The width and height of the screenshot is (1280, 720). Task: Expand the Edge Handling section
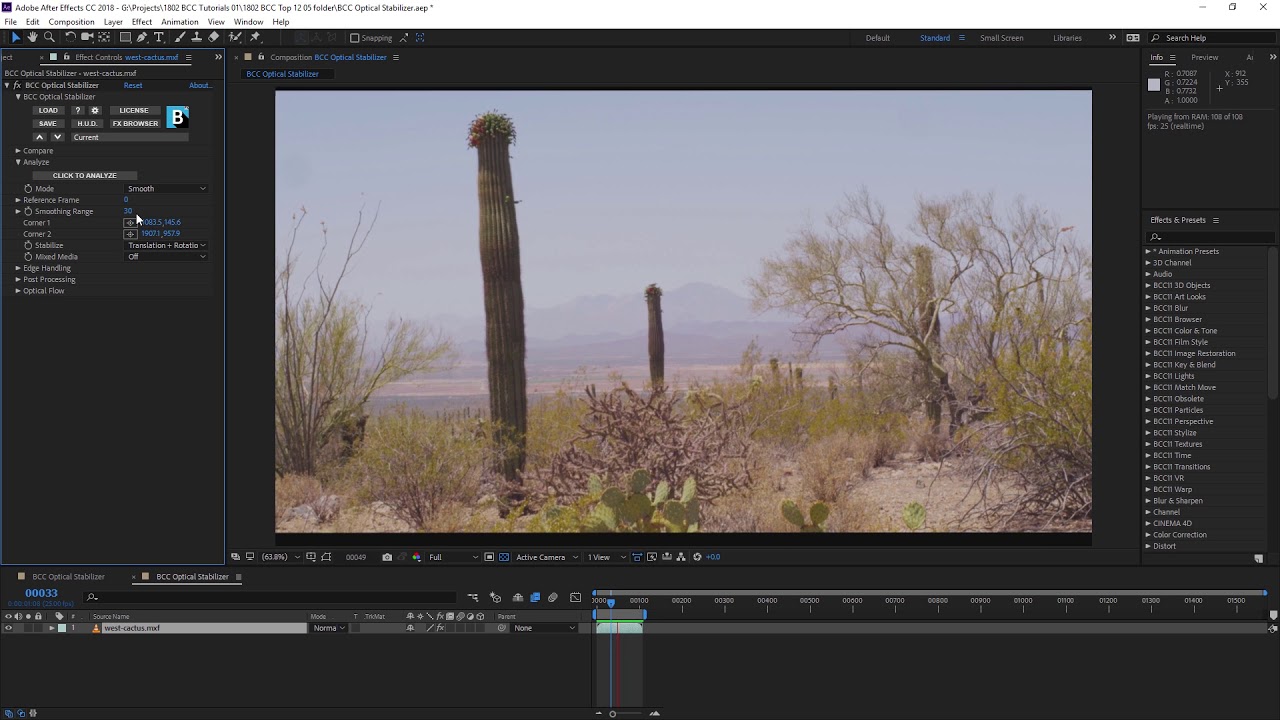(17, 268)
